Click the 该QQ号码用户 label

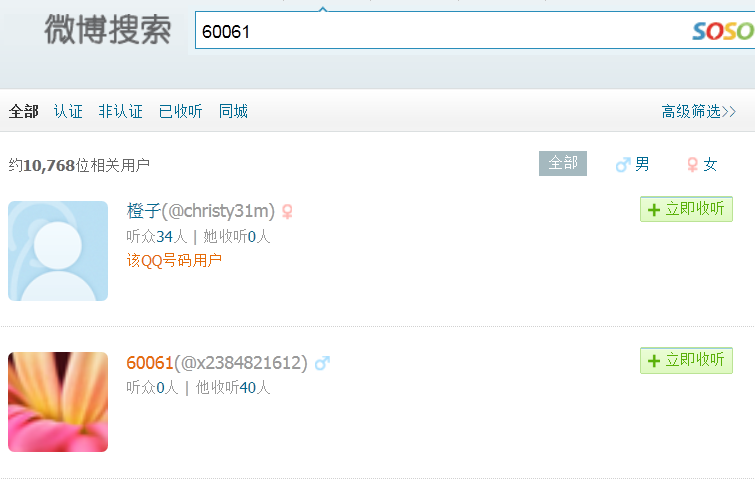pyautogui.click(x=174, y=261)
